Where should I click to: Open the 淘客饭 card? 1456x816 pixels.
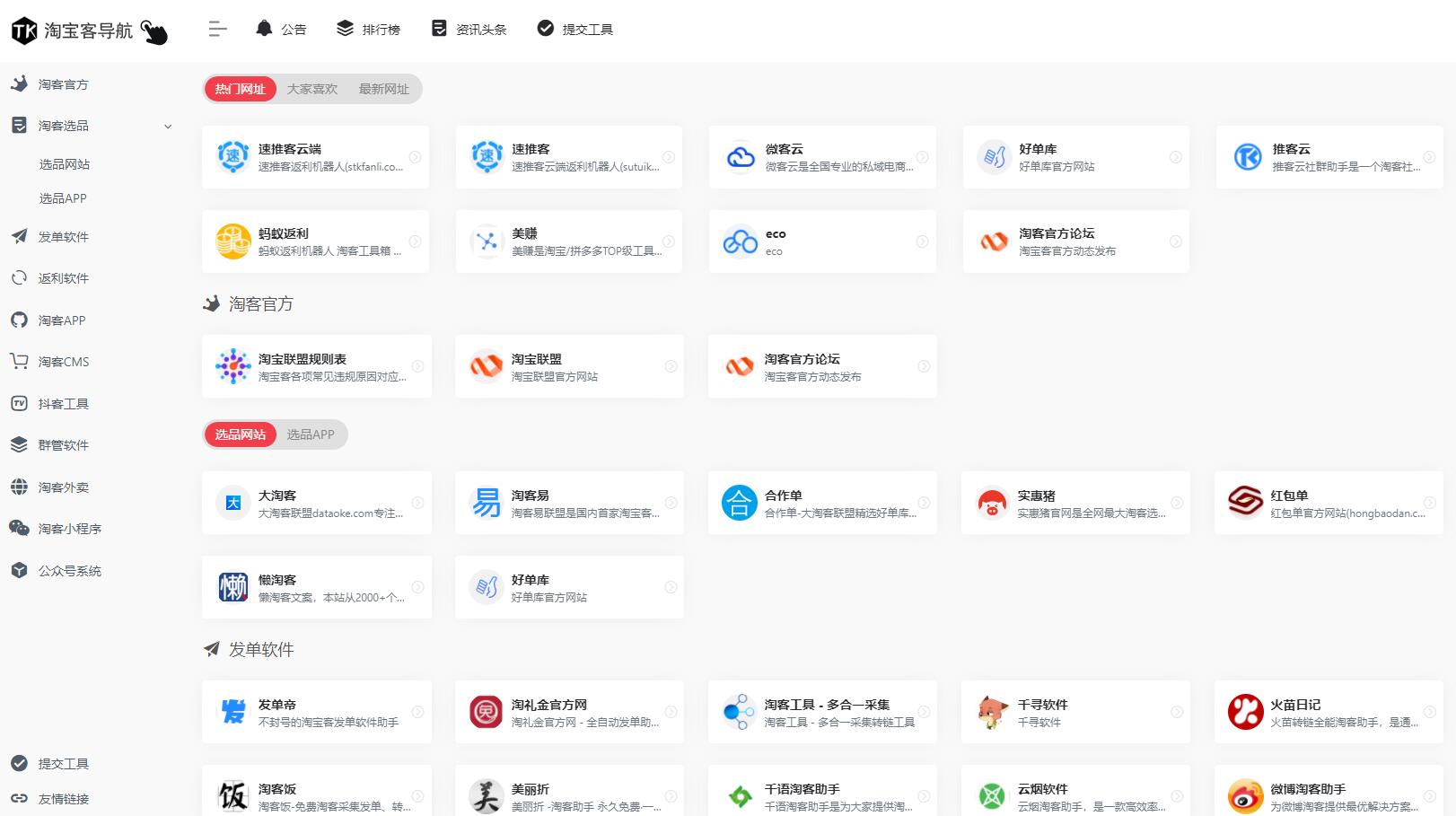(317, 791)
